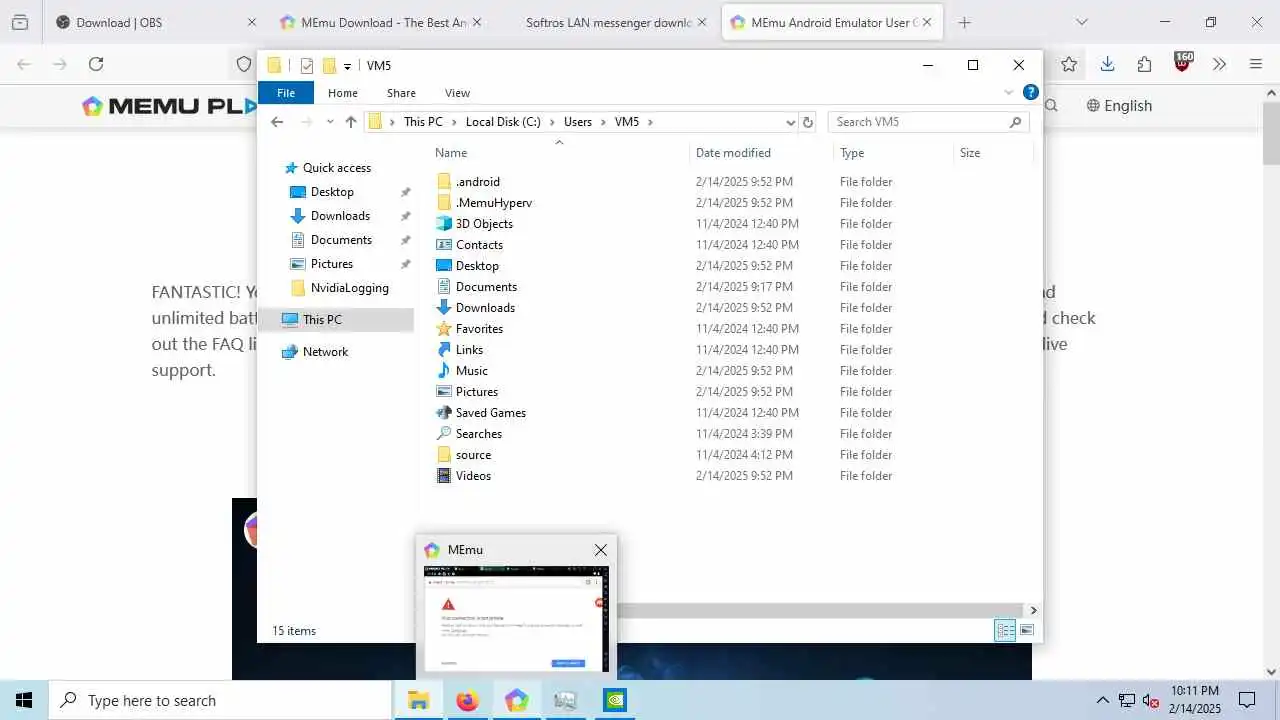Open recent locations dropdown arrow
Screen dimensions: 1280x720
pos(328,122)
